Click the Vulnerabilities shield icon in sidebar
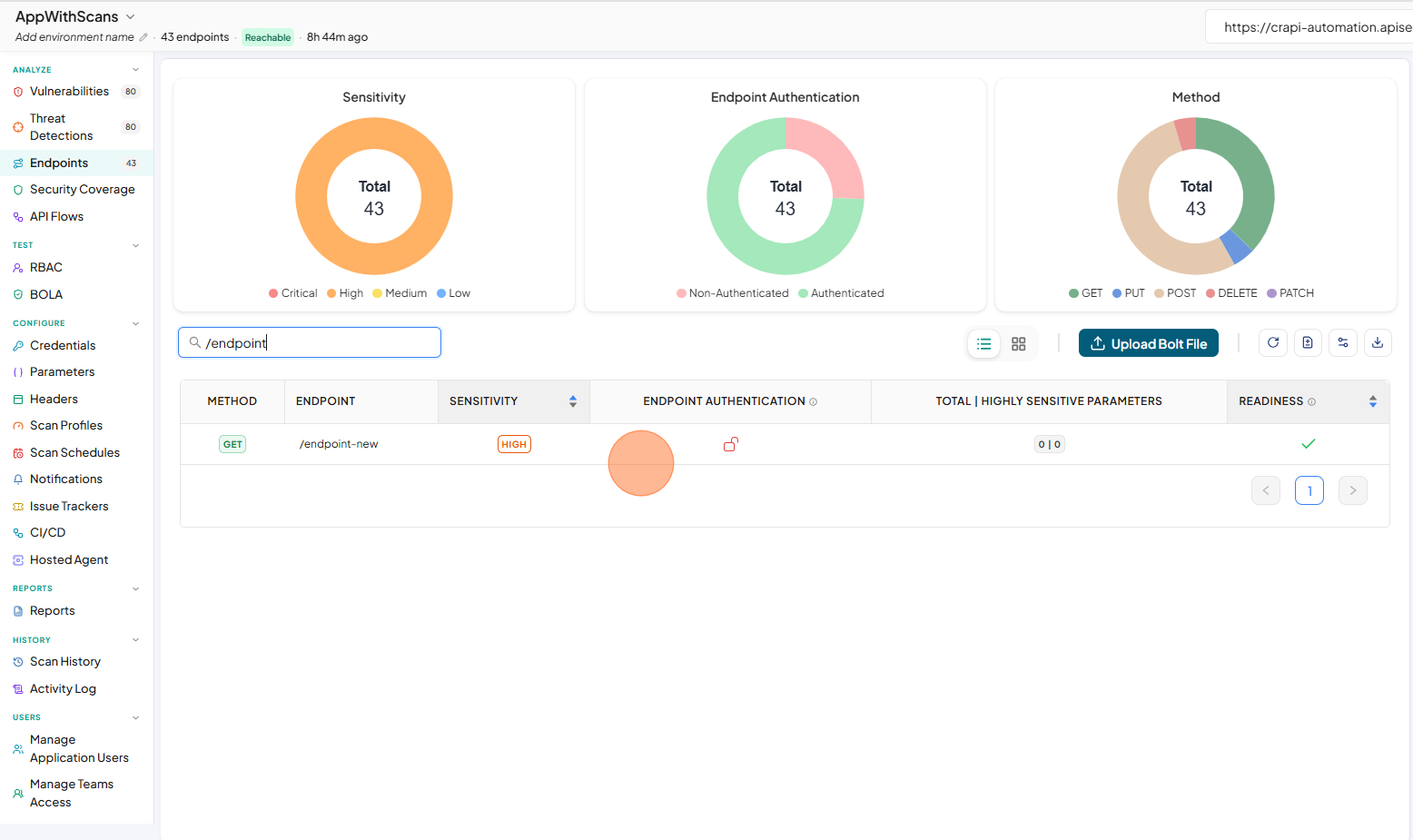This screenshot has height=840, width=1413. click(18, 92)
